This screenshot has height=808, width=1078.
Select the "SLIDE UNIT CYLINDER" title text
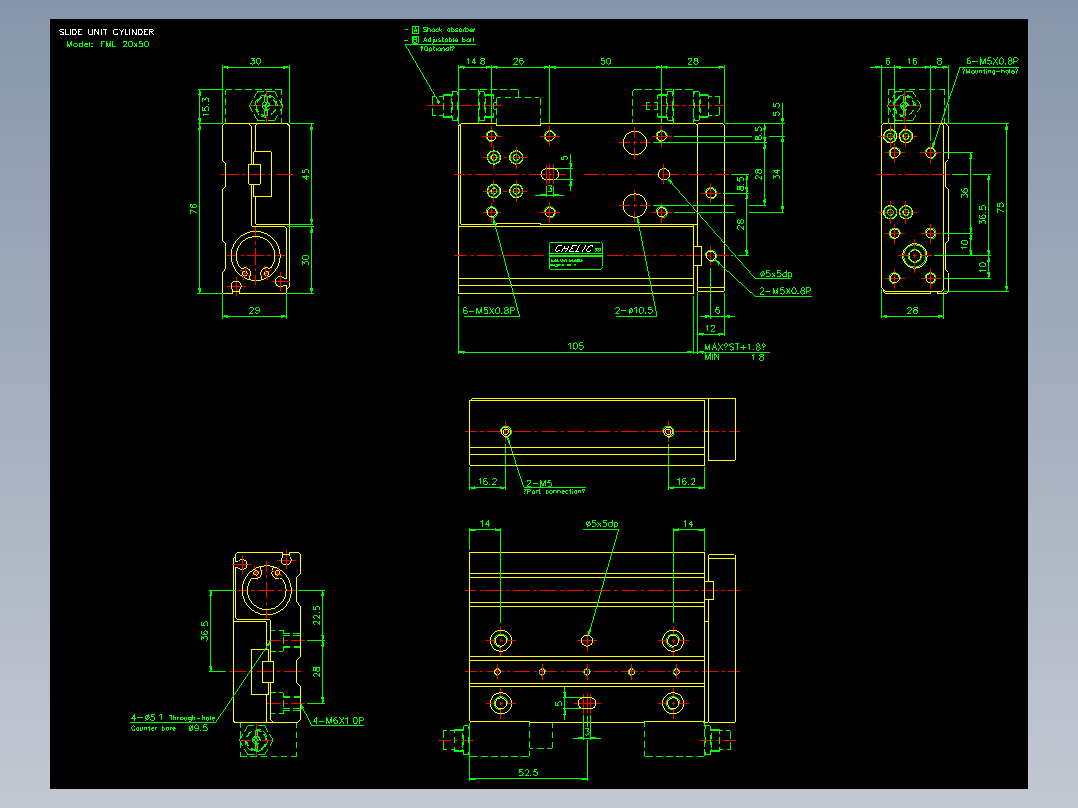point(107,32)
